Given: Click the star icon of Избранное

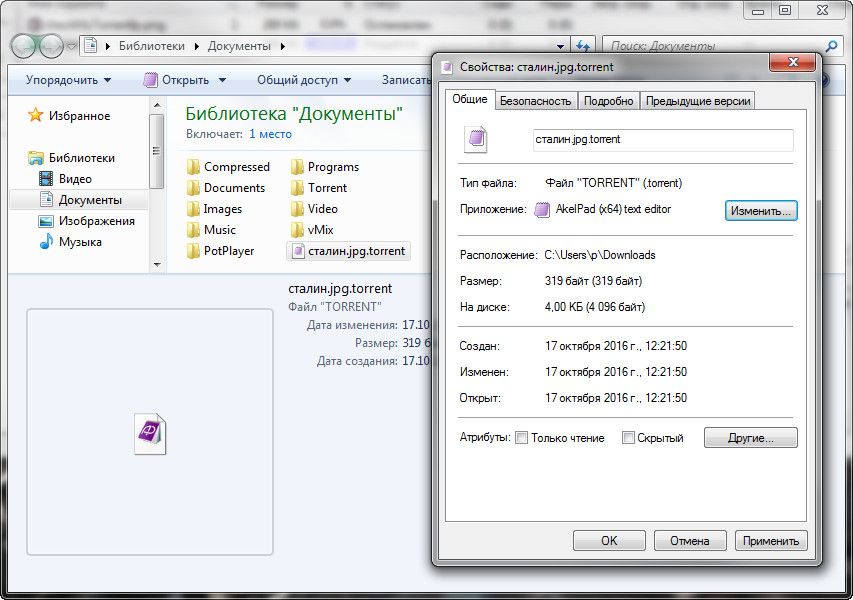Looking at the screenshot, I should tap(35, 115).
